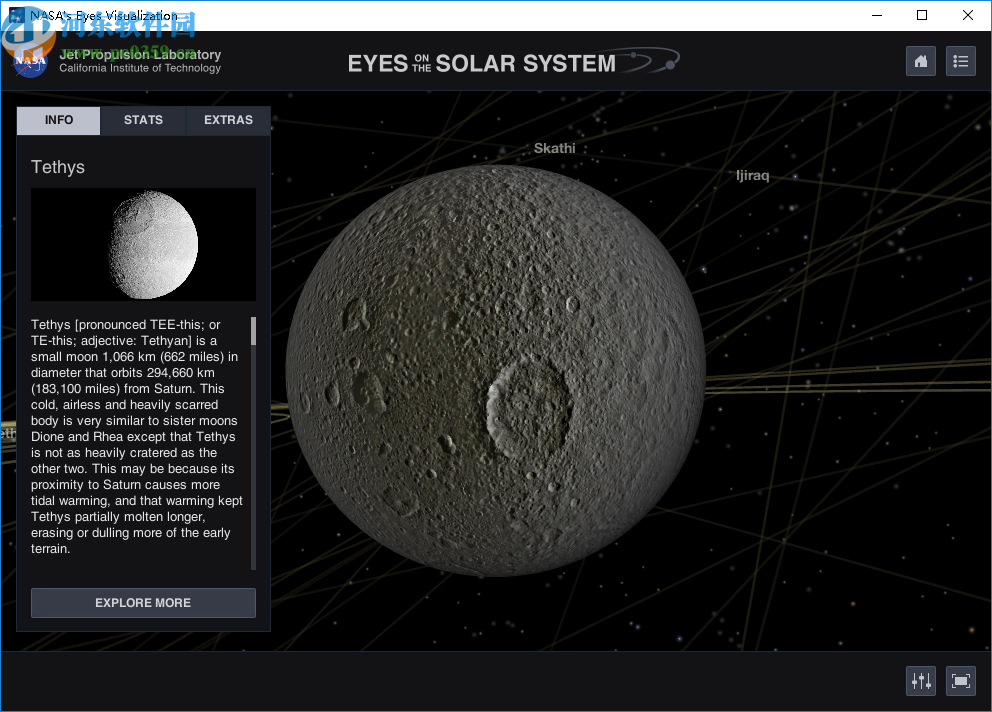Select the Ijiraq moon label
This screenshot has width=992, height=712.
[x=752, y=175]
